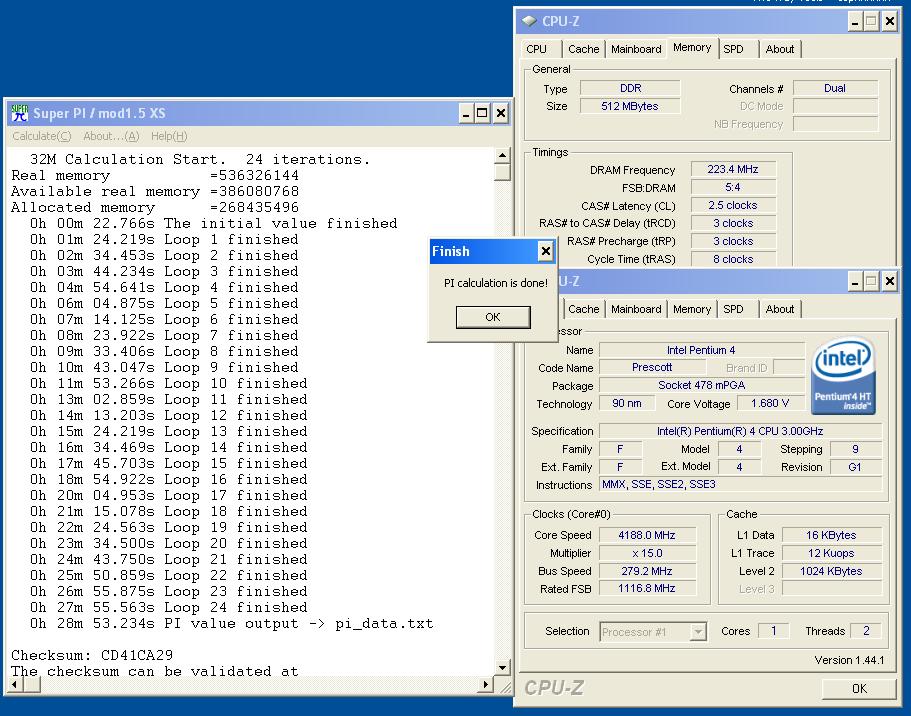Click the Checksum: CD41CA29 line in Super PI
Screen dimensions: 911x716
click(x=92, y=656)
